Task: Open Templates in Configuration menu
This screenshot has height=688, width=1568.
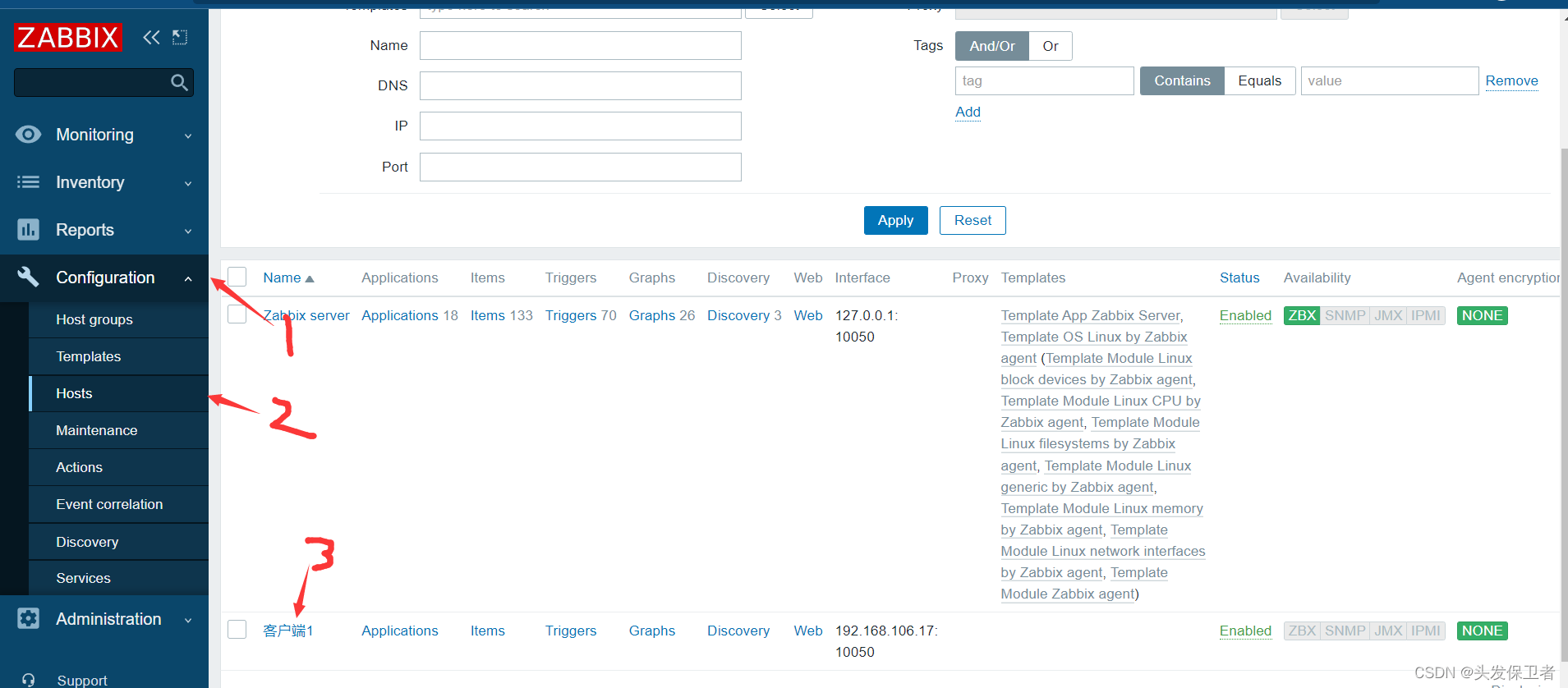Action: coord(118,356)
